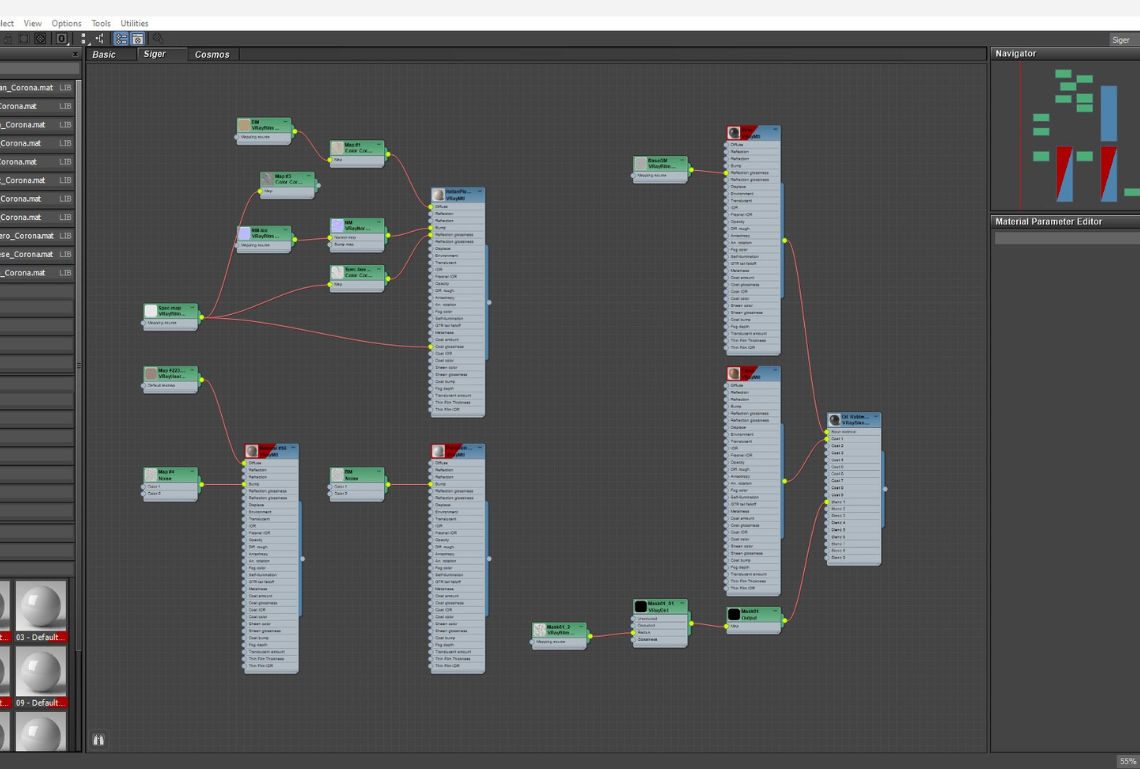This screenshot has width=1140, height=769.
Task: Collapse the Map #1 Color Correction node
Action: 379,144
